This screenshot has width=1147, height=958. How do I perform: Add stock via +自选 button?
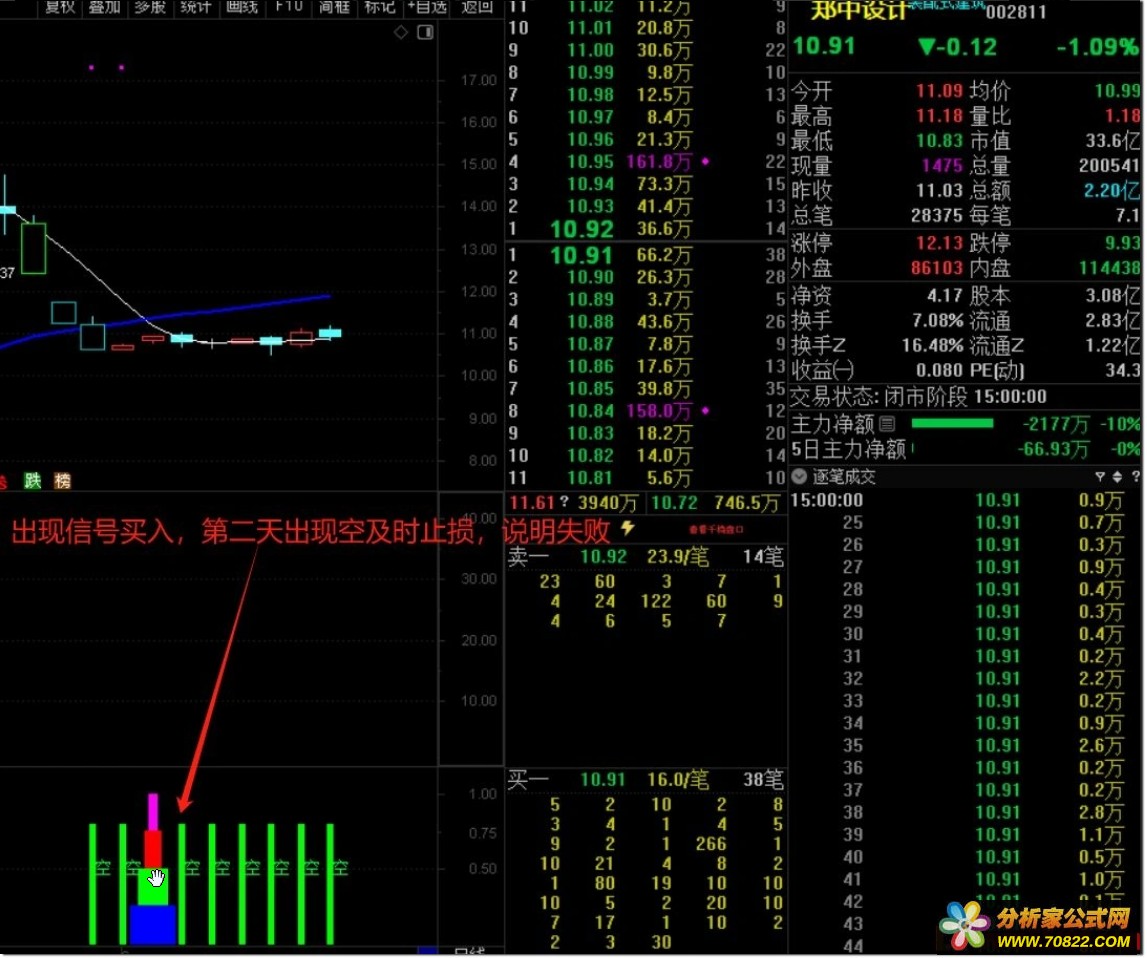427,7
